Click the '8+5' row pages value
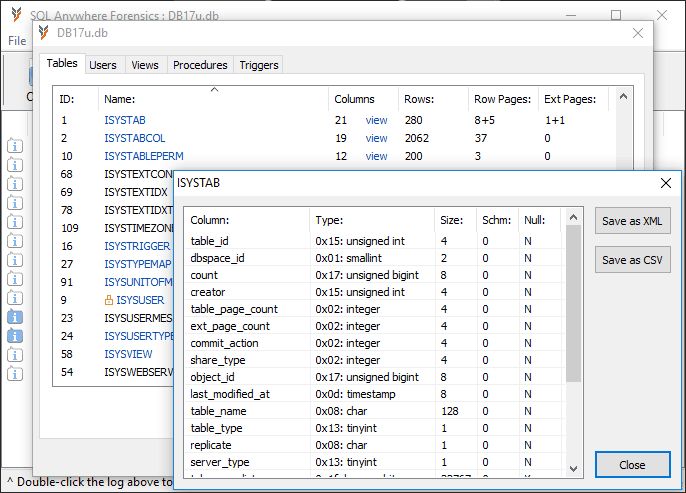686x493 pixels. coord(484,120)
